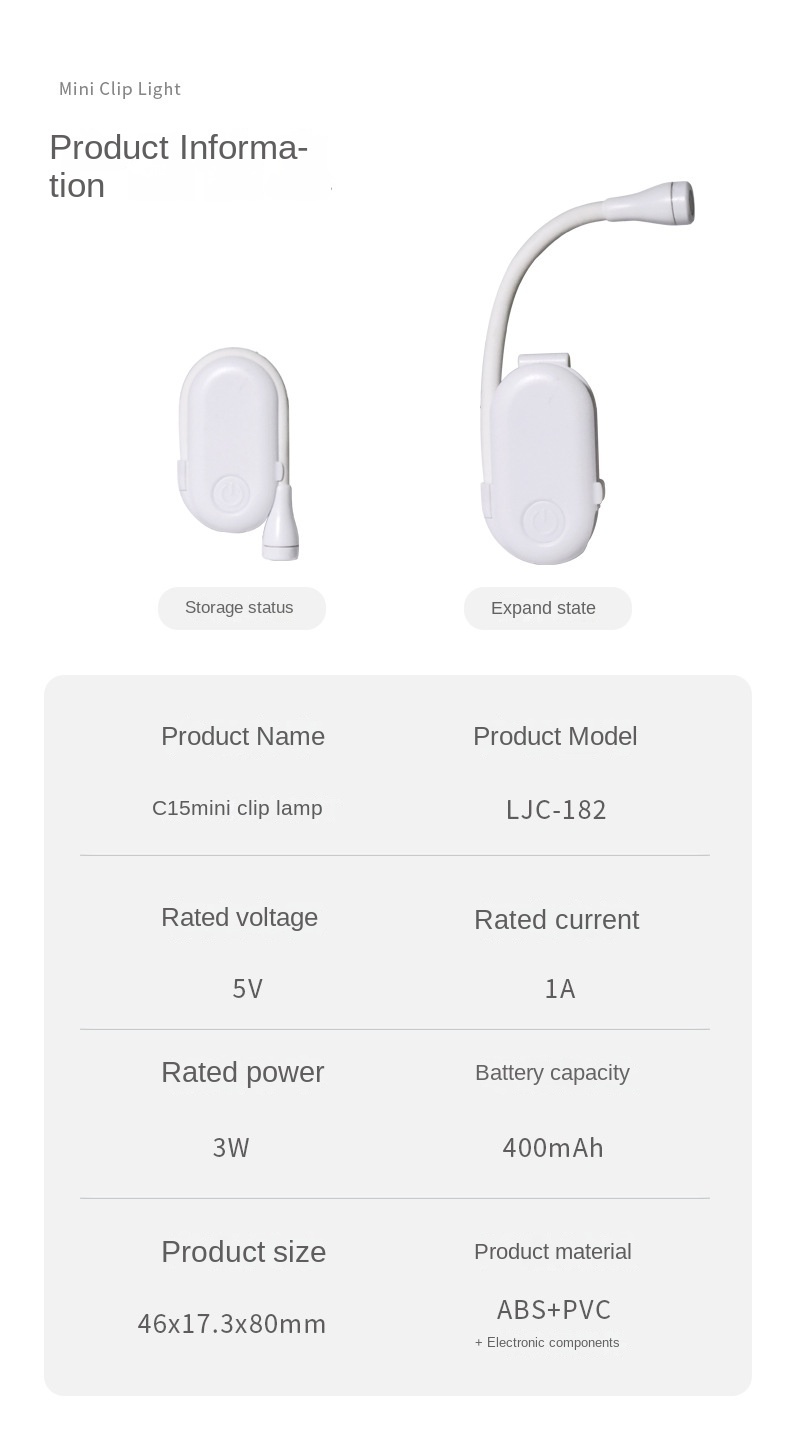Click the LJC-182 model number

[556, 810]
